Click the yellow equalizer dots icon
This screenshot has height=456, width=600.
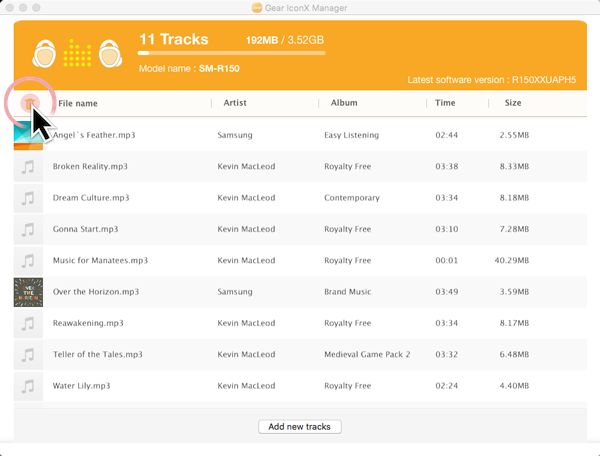click(x=77, y=53)
